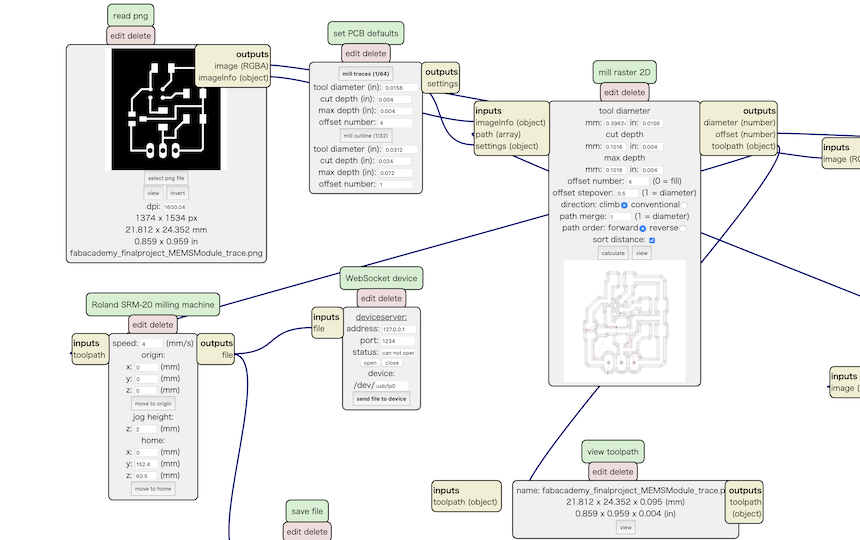Click cut depth in field in mill raster

tap(652, 147)
